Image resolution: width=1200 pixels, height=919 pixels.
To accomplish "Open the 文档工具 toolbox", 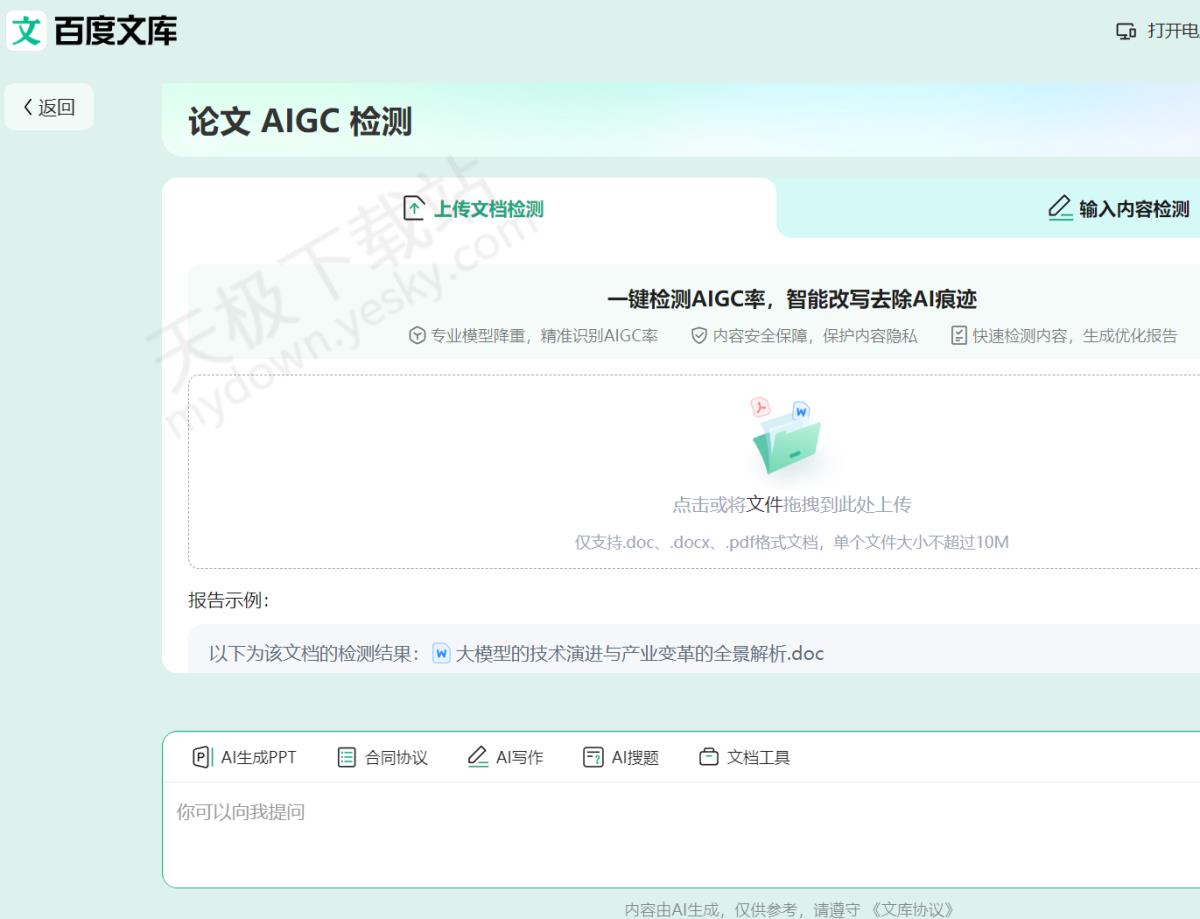I will [744, 757].
